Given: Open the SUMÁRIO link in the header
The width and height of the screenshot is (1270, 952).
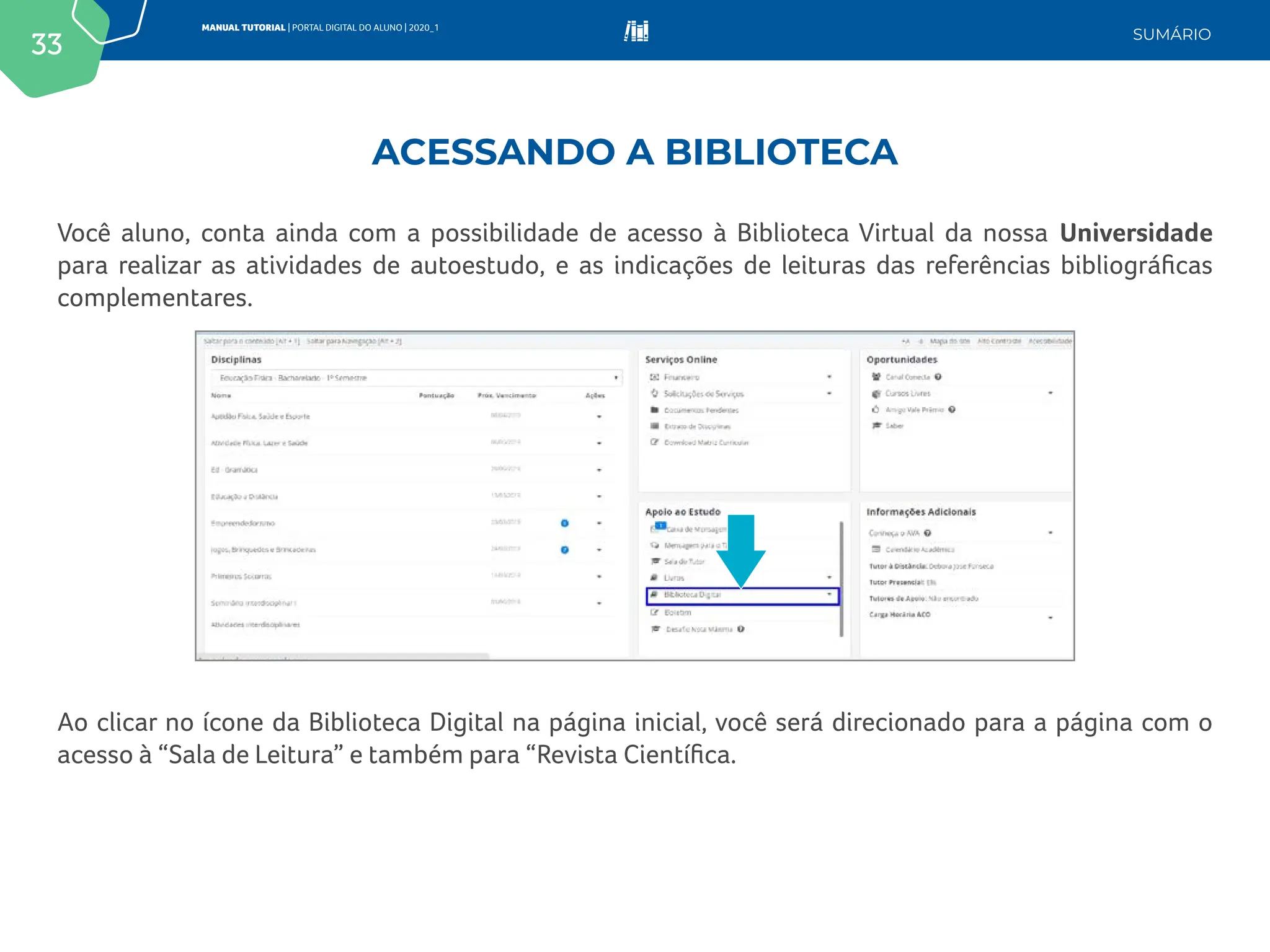Looking at the screenshot, I should (1171, 35).
